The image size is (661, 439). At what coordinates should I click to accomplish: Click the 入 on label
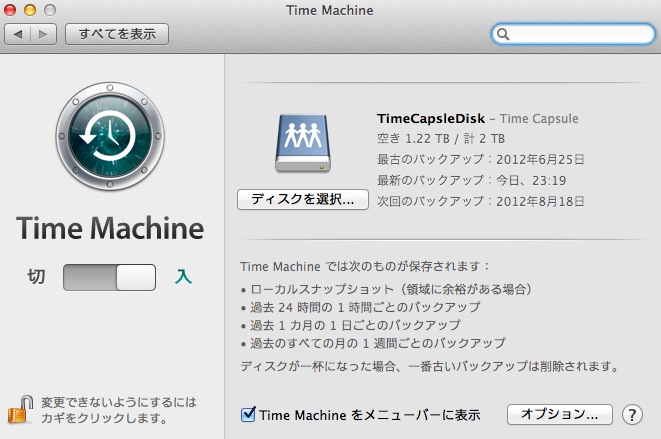point(183,277)
